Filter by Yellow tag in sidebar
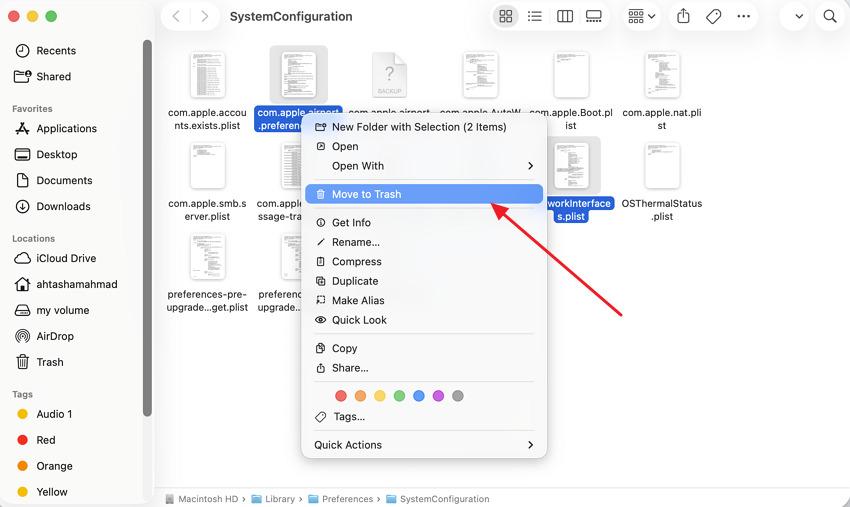850x507 pixels. click(x=42, y=492)
